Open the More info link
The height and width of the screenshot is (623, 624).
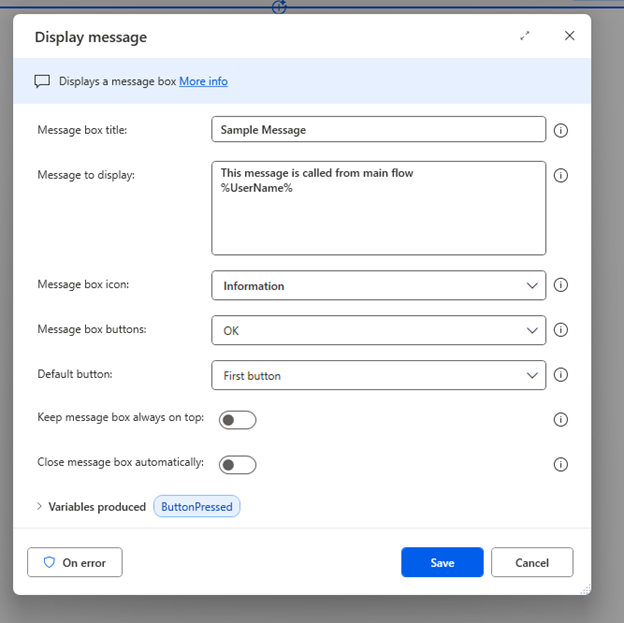203,81
